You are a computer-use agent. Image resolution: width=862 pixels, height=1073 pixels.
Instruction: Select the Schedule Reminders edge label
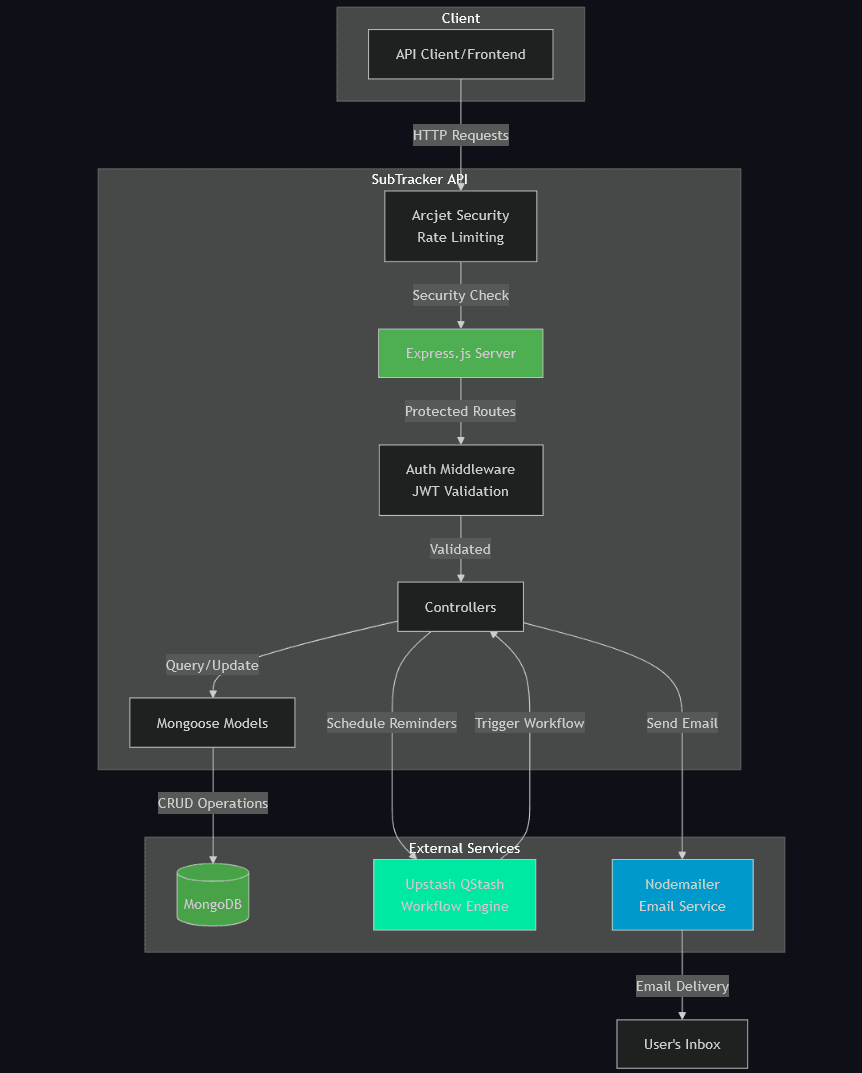pyautogui.click(x=391, y=723)
